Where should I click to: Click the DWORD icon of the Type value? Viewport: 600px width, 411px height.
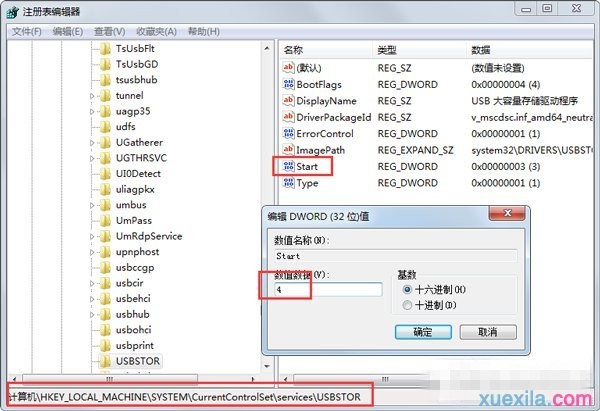tap(288, 183)
